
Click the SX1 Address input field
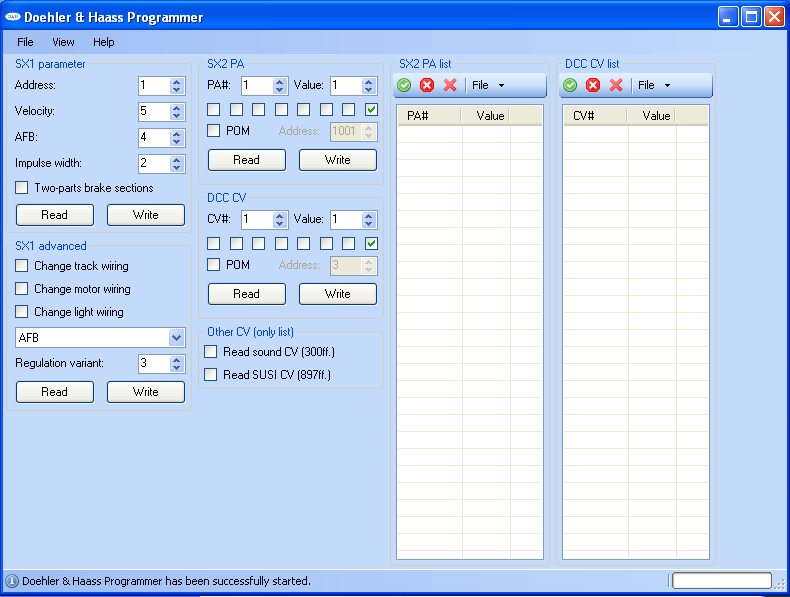tap(154, 86)
